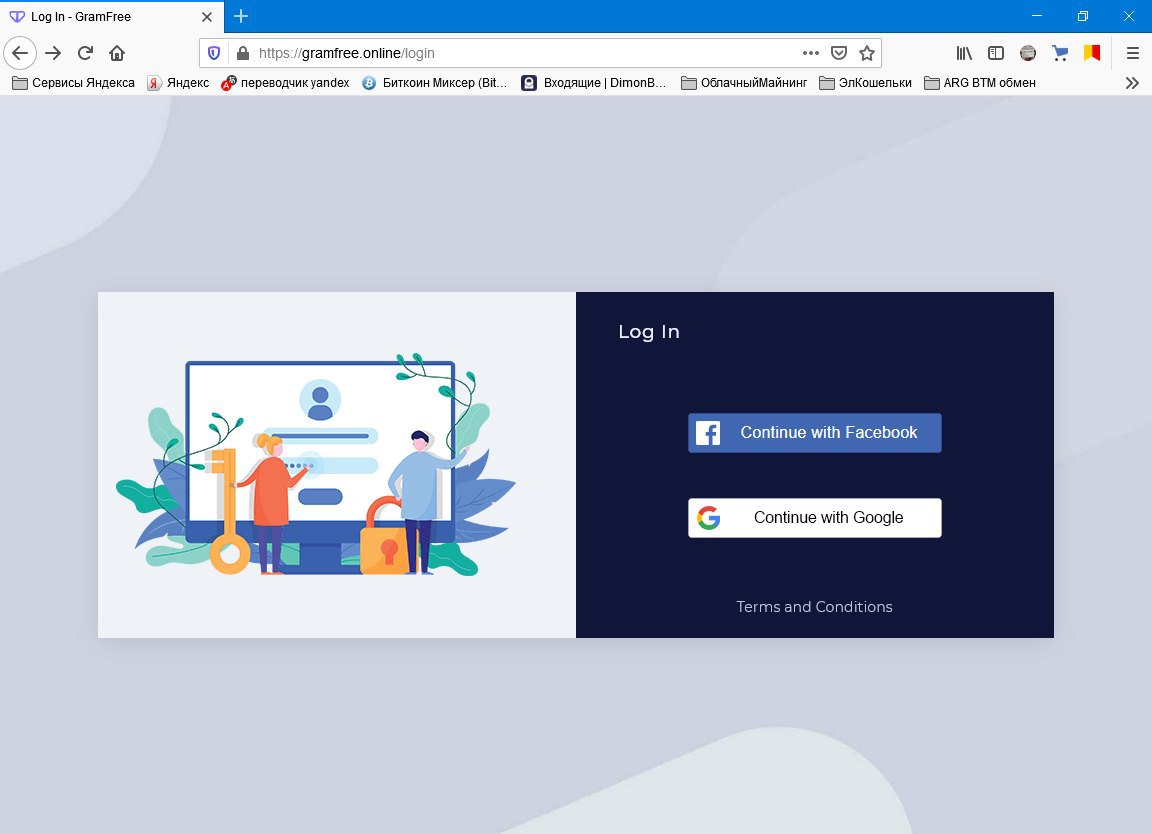Screen dimensions: 1152x834
Task: Toggle the sidebars icon
Action: (x=996, y=53)
